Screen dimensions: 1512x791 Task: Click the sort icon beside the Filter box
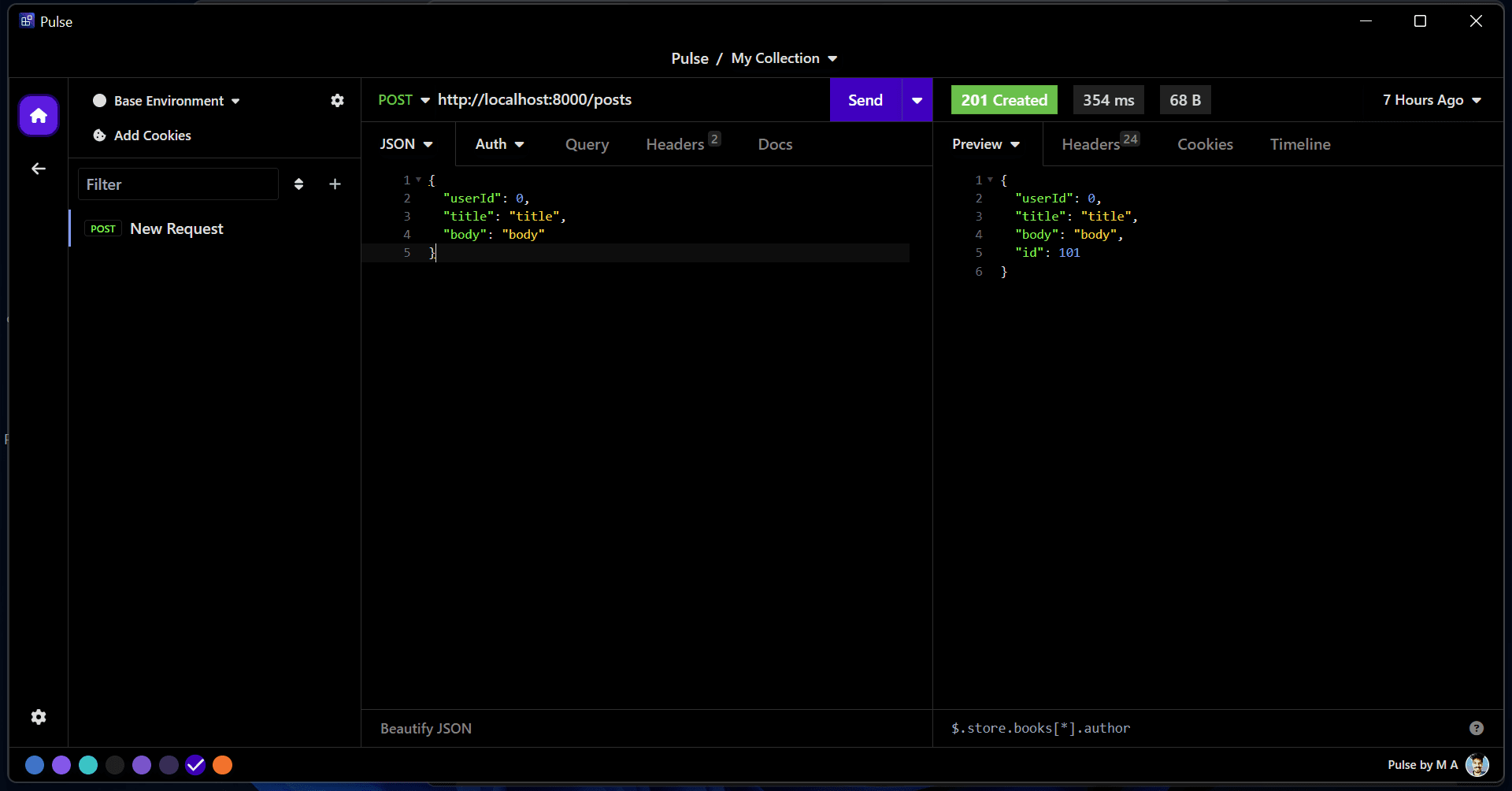pyautogui.click(x=299, y=184)
